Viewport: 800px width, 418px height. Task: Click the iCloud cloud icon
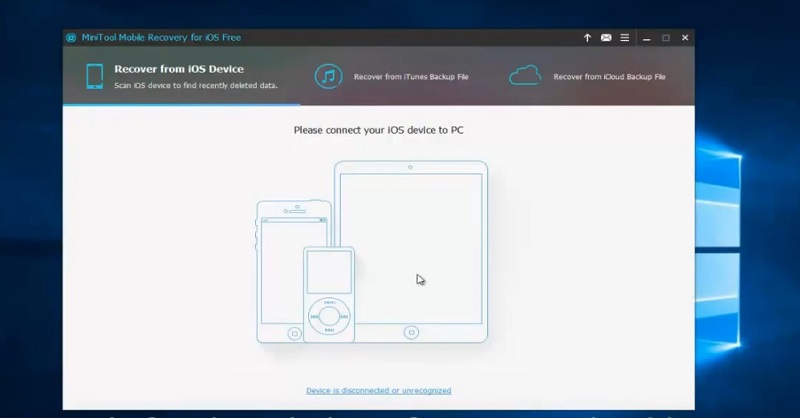click(x=525, y=76)
